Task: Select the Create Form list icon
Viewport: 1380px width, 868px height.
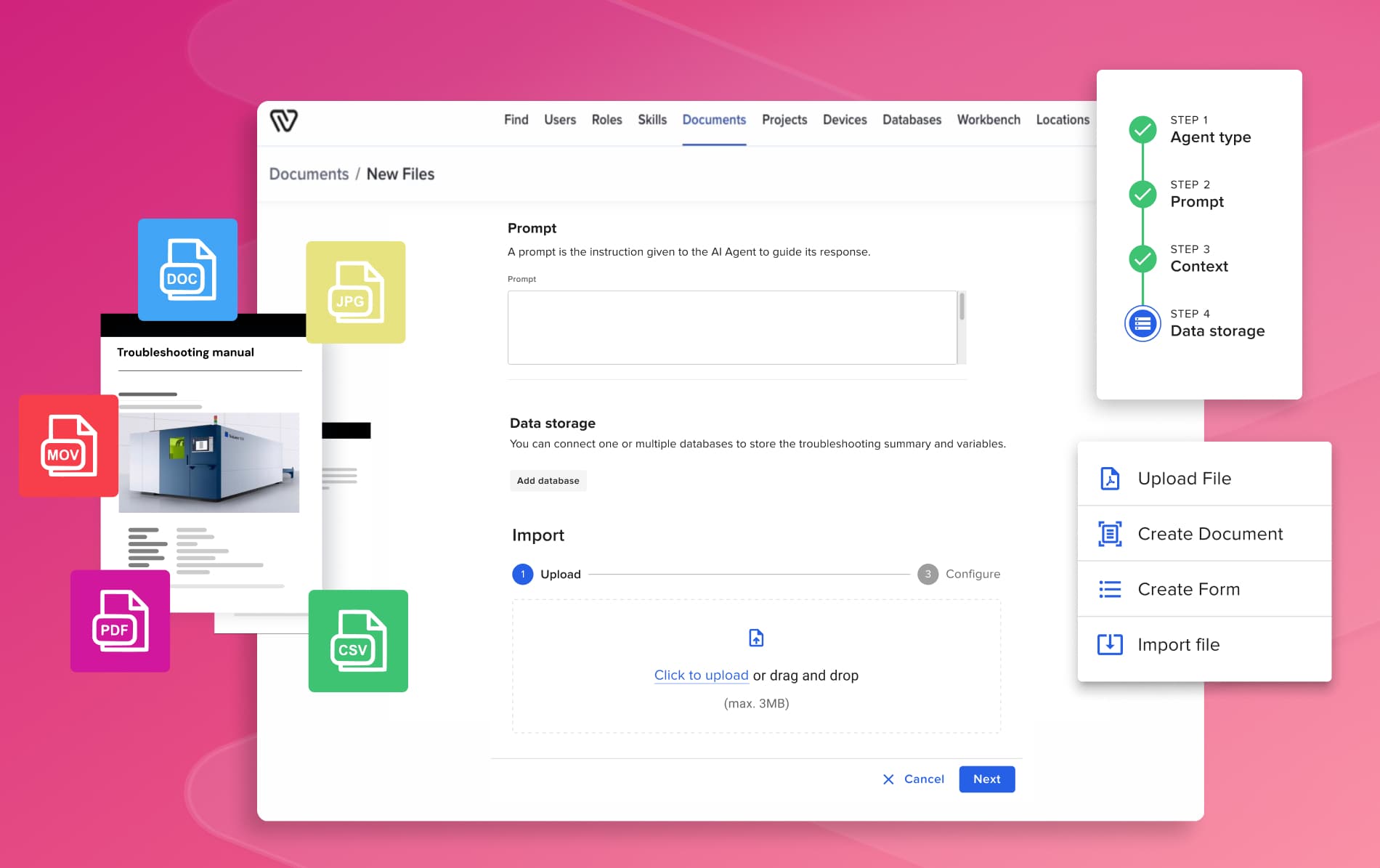Action: tap(1109, 589)
